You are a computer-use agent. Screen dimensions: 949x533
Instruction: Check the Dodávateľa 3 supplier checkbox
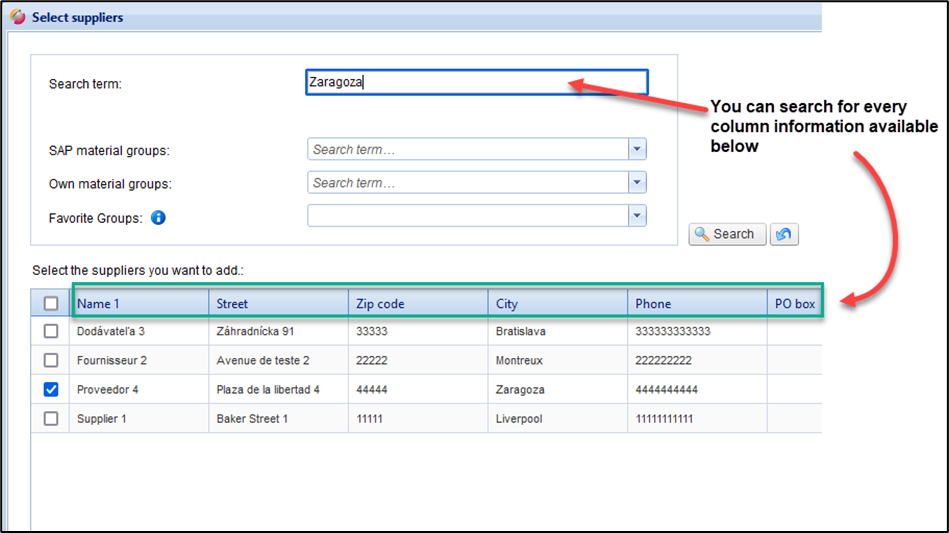pos(51,332)
